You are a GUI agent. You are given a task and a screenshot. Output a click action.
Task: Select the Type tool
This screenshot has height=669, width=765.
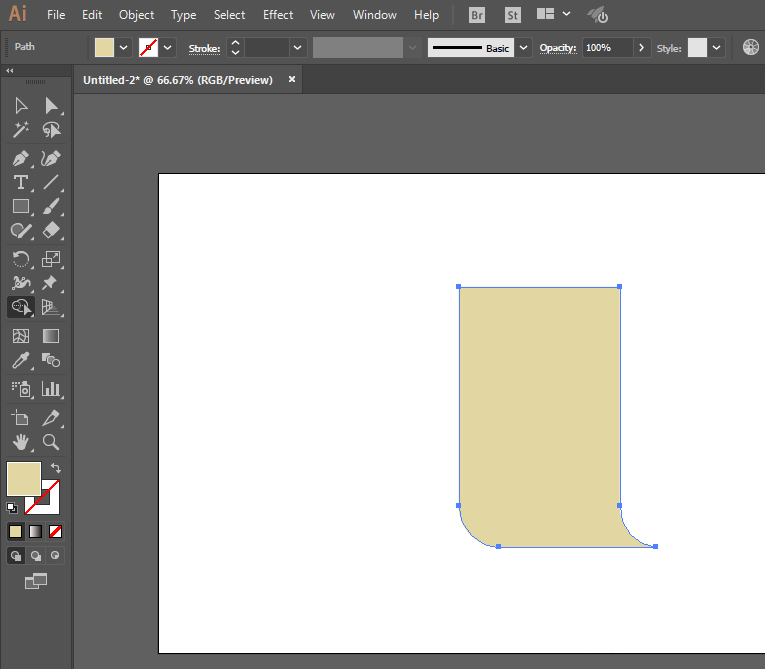21,182
